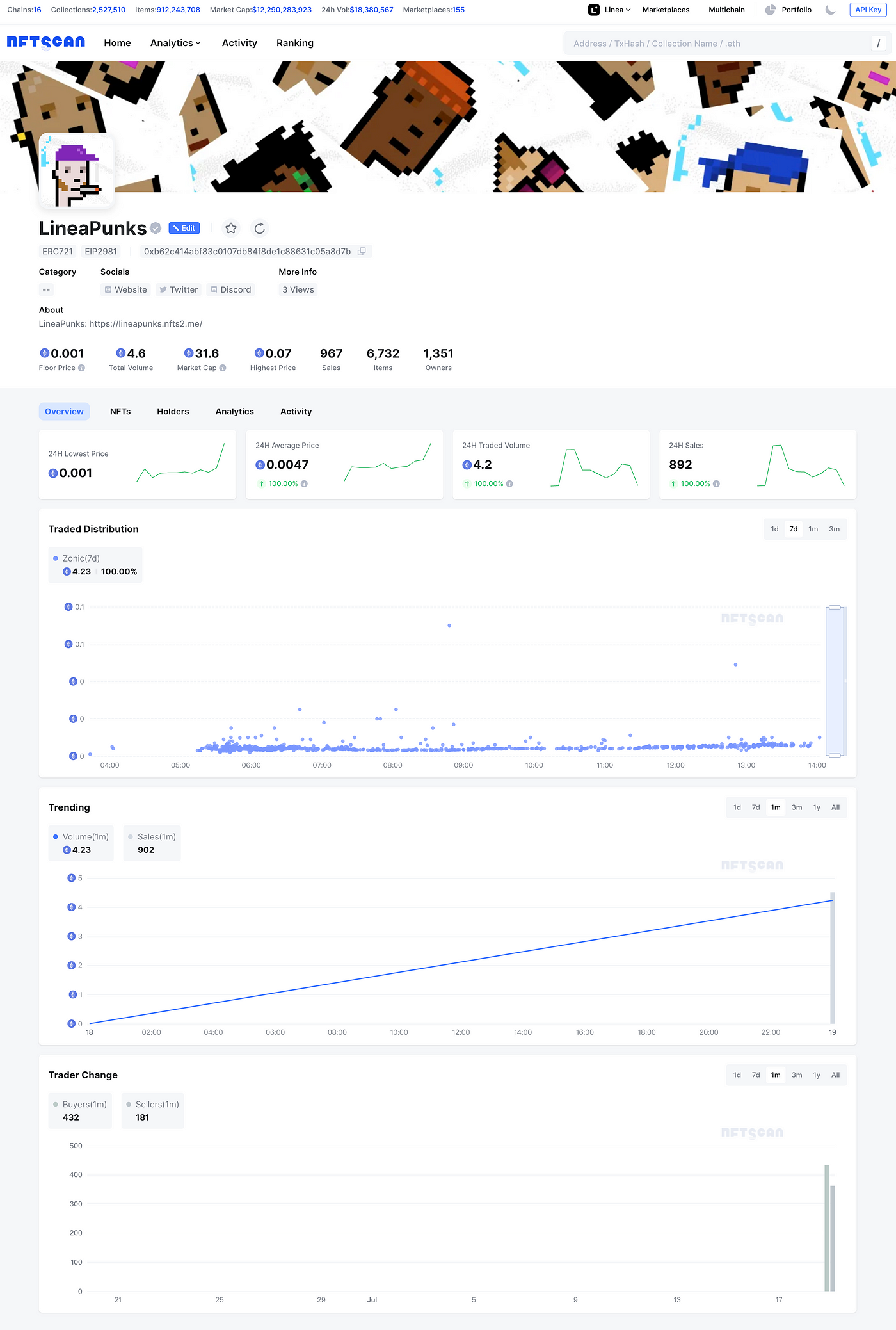The width and height of the screenshot is (896, 1330).
Task: Select 1d range in Traded Distribution
Action: [x=774, y=529]
